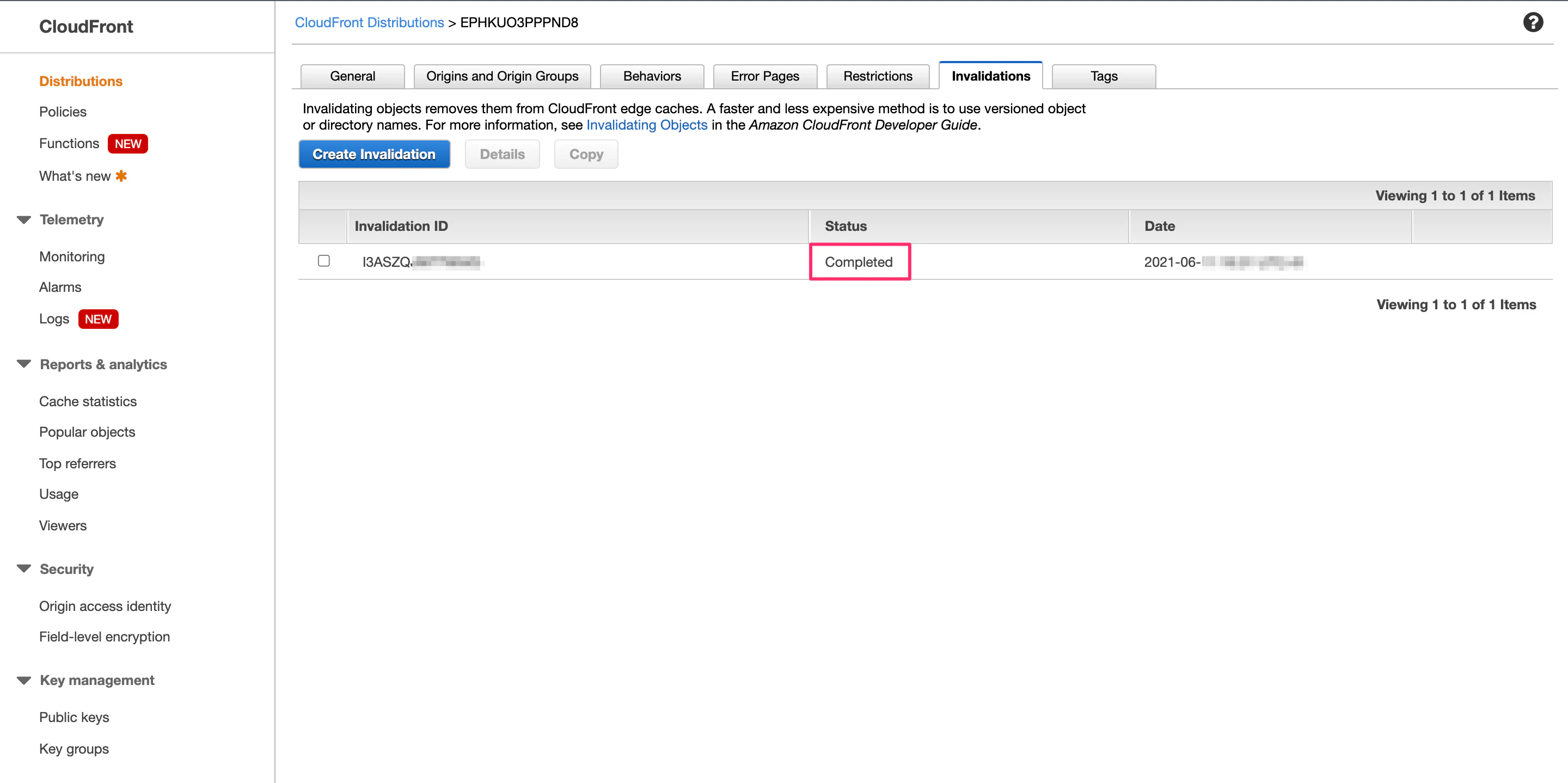Open the help question mark icon
Viewport: 1568px width, 783px height.
[1532, 22]
